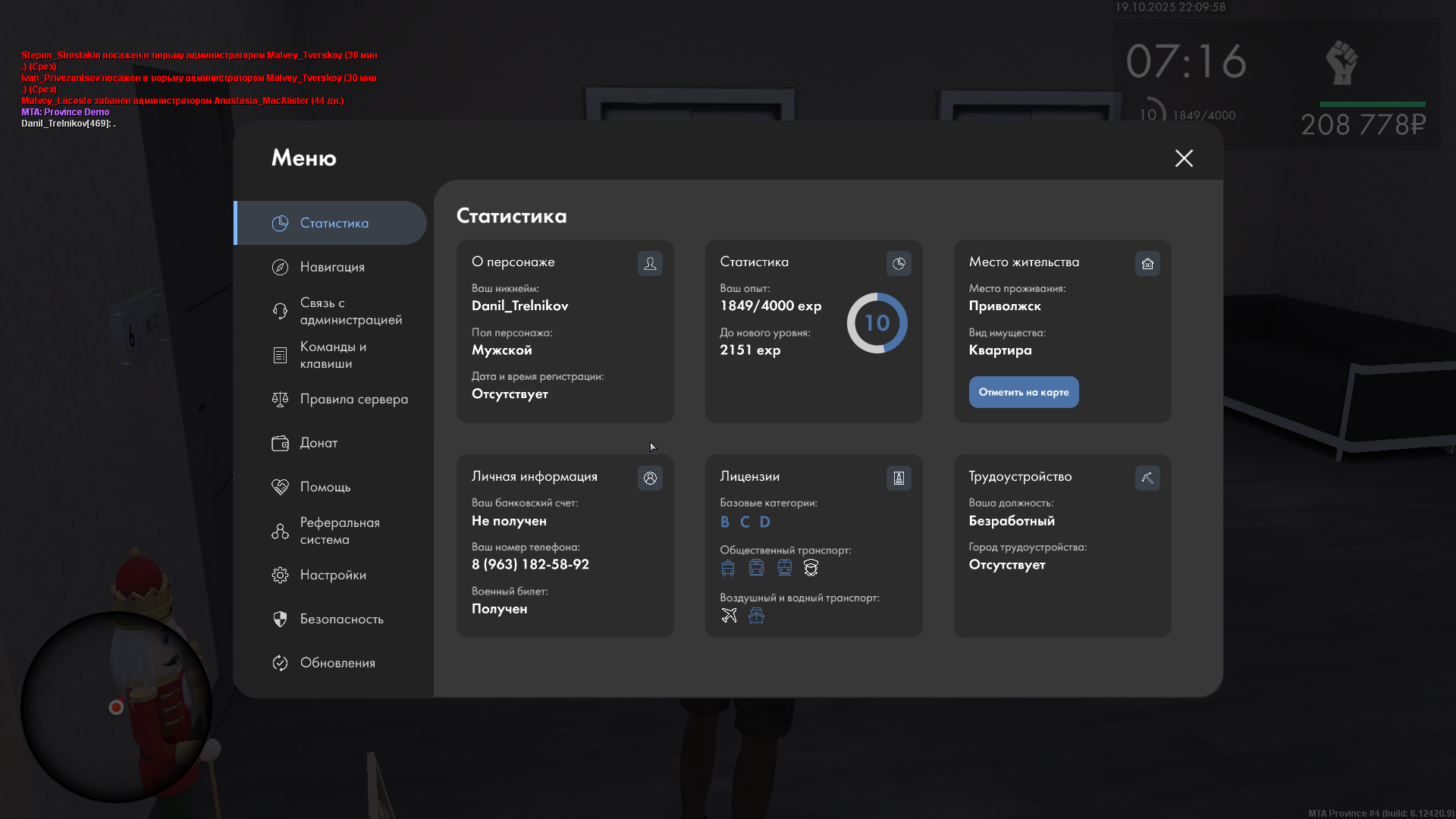
Task: Click the circular minimap radar
Action: (115, 707)
